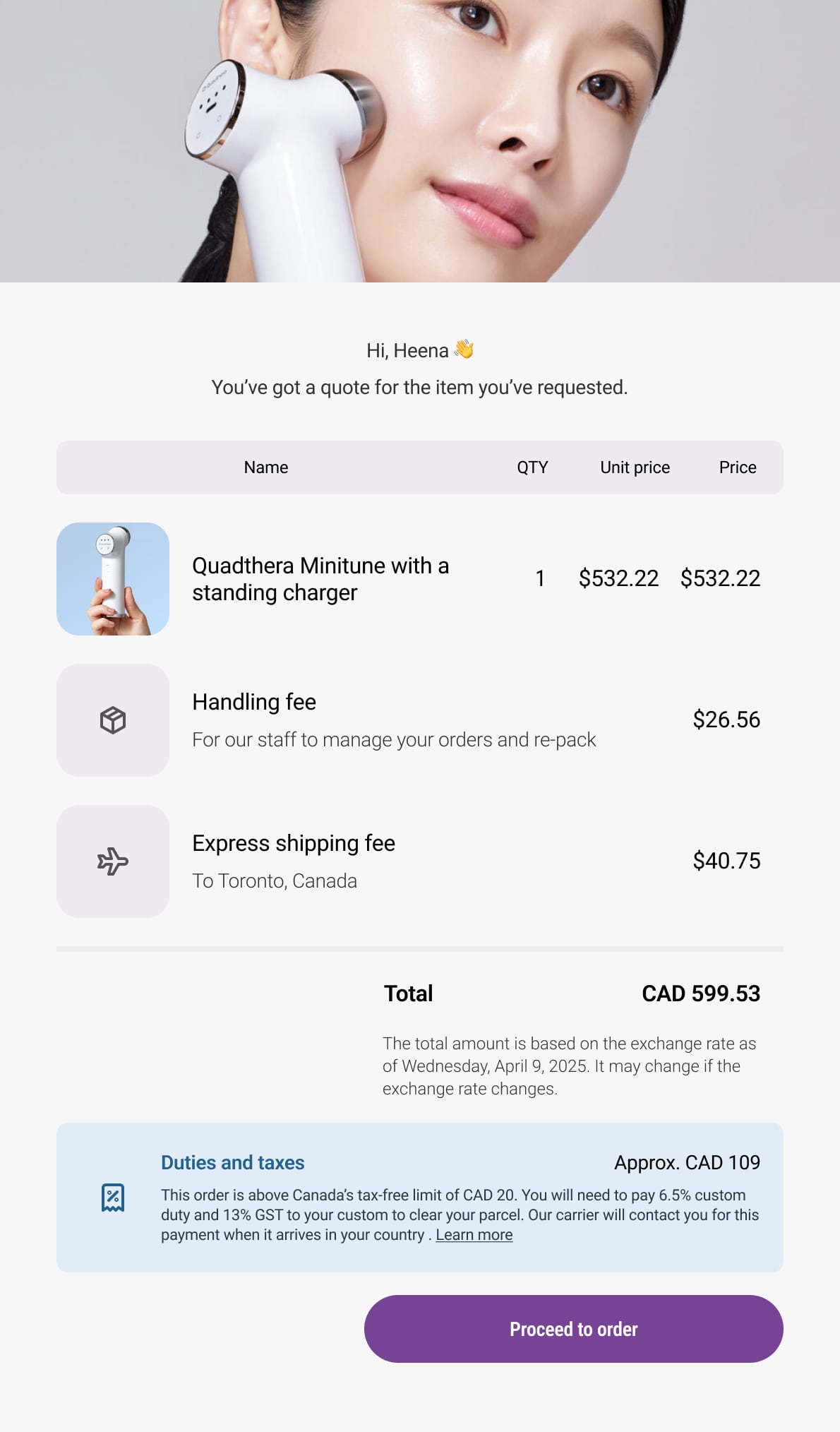840x1432 pixels.
Task: Click the hero image of the device
Action: [x=419, y=141]
